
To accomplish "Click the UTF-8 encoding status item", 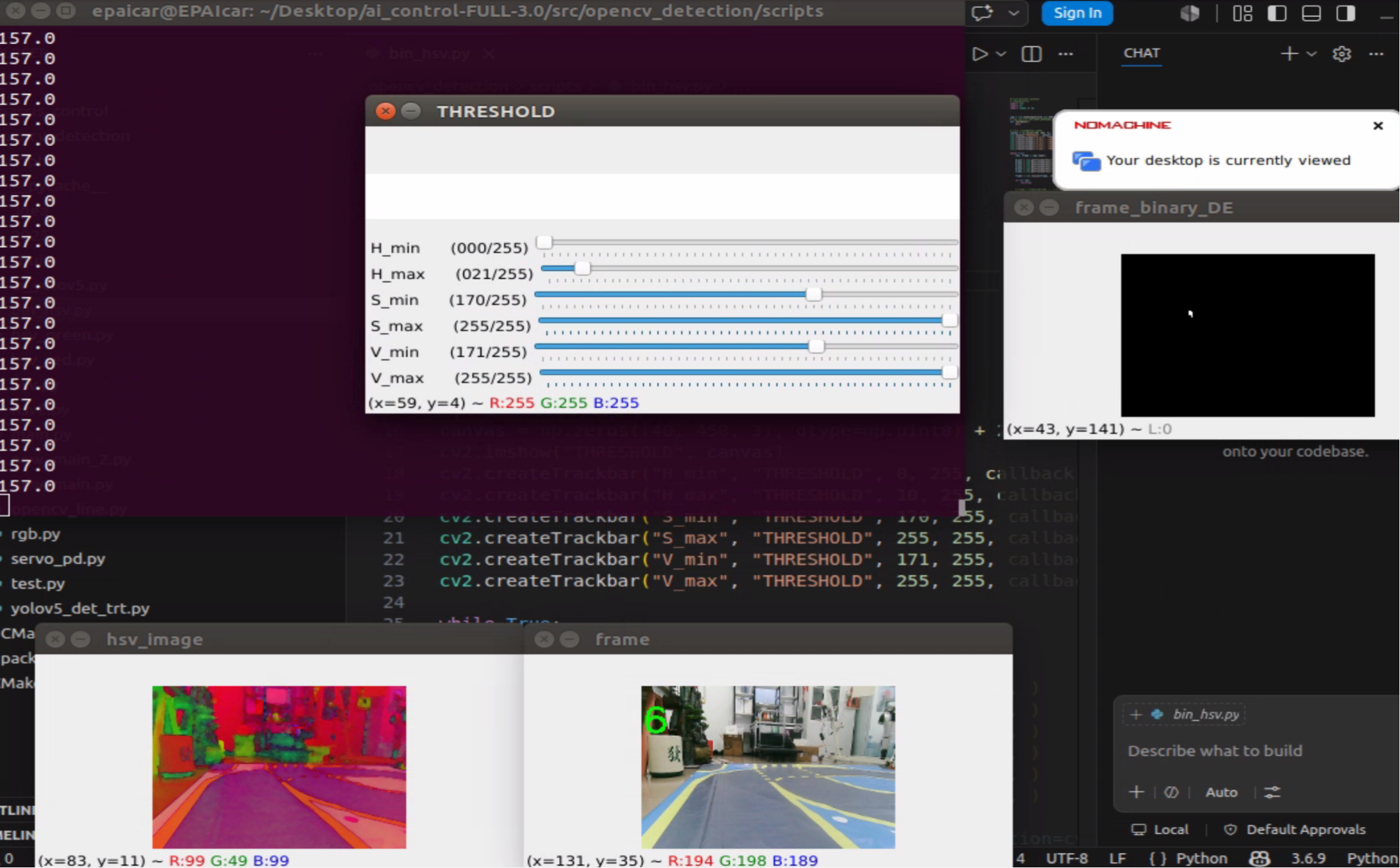I will point(1067,858).
